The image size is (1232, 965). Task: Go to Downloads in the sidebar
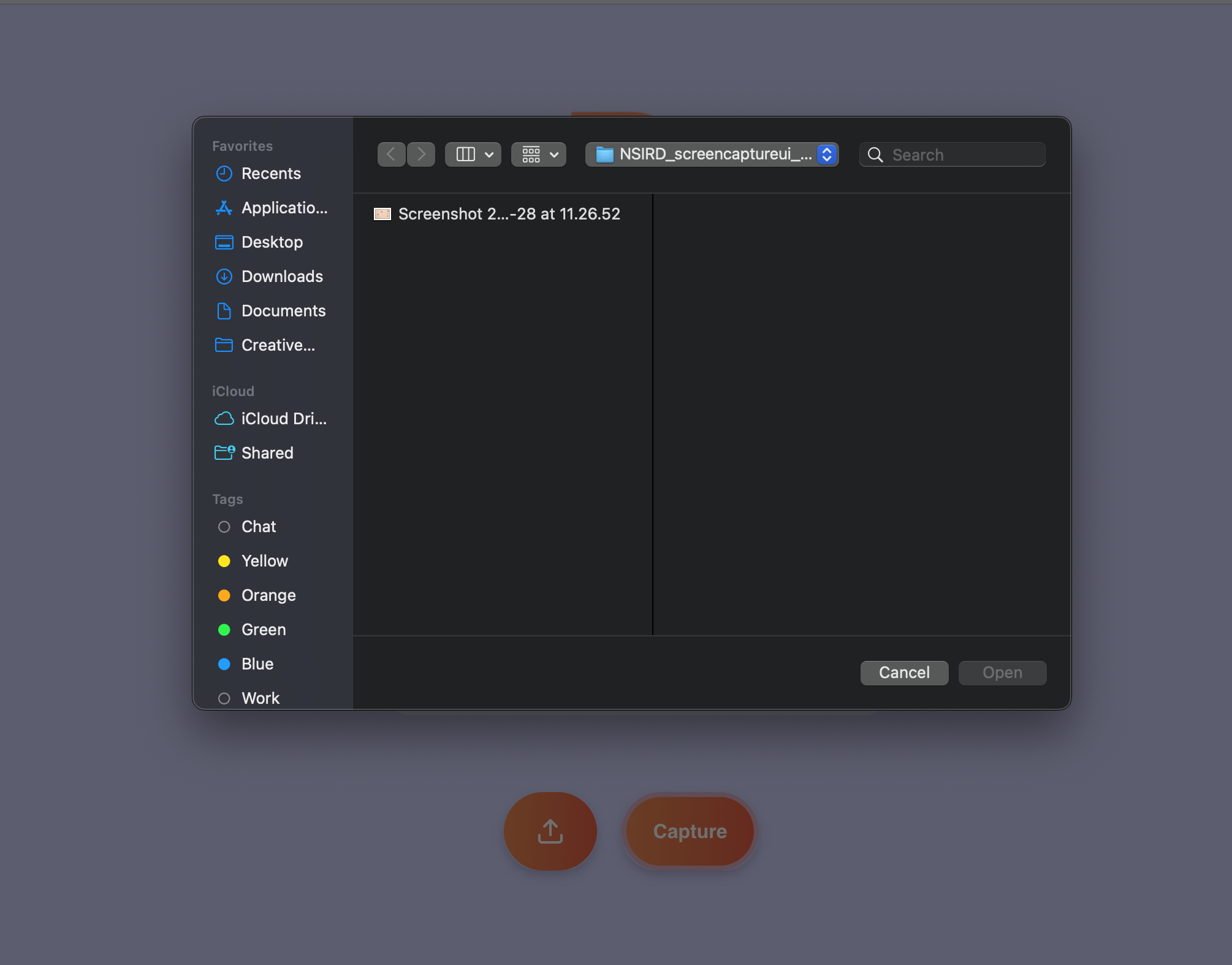[281, 277]
